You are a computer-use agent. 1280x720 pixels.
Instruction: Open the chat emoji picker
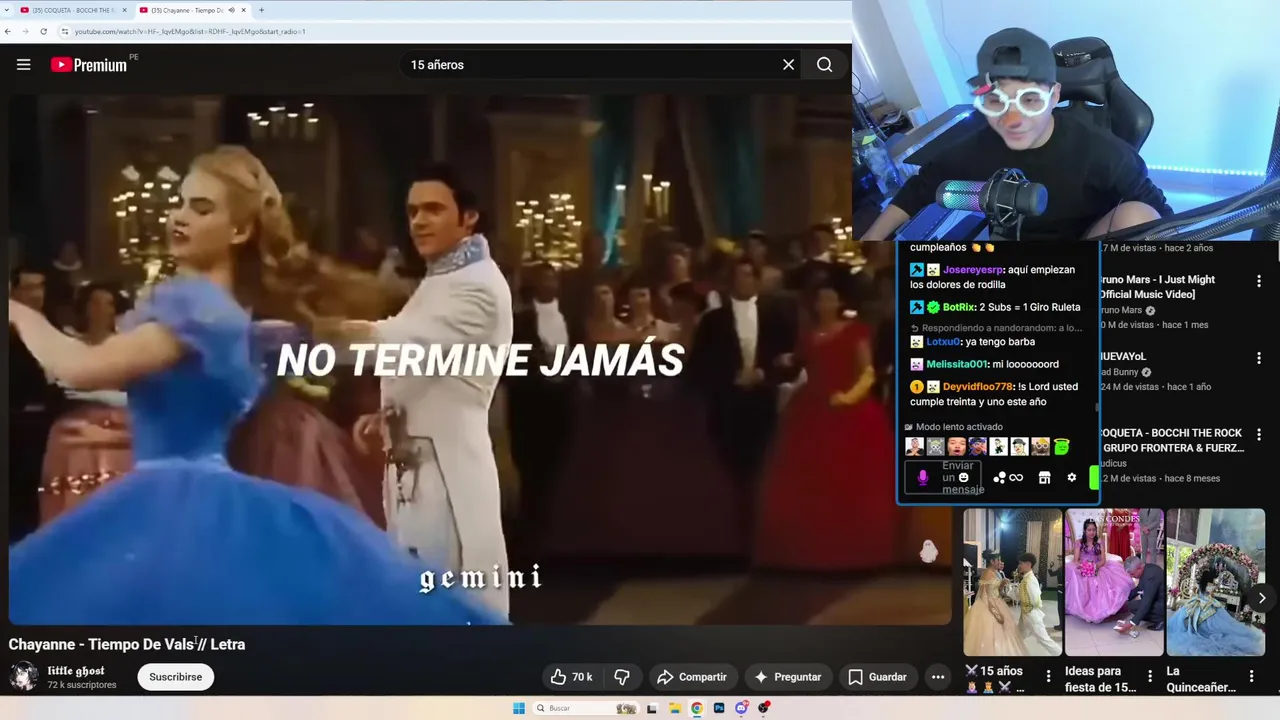(964, 477)
